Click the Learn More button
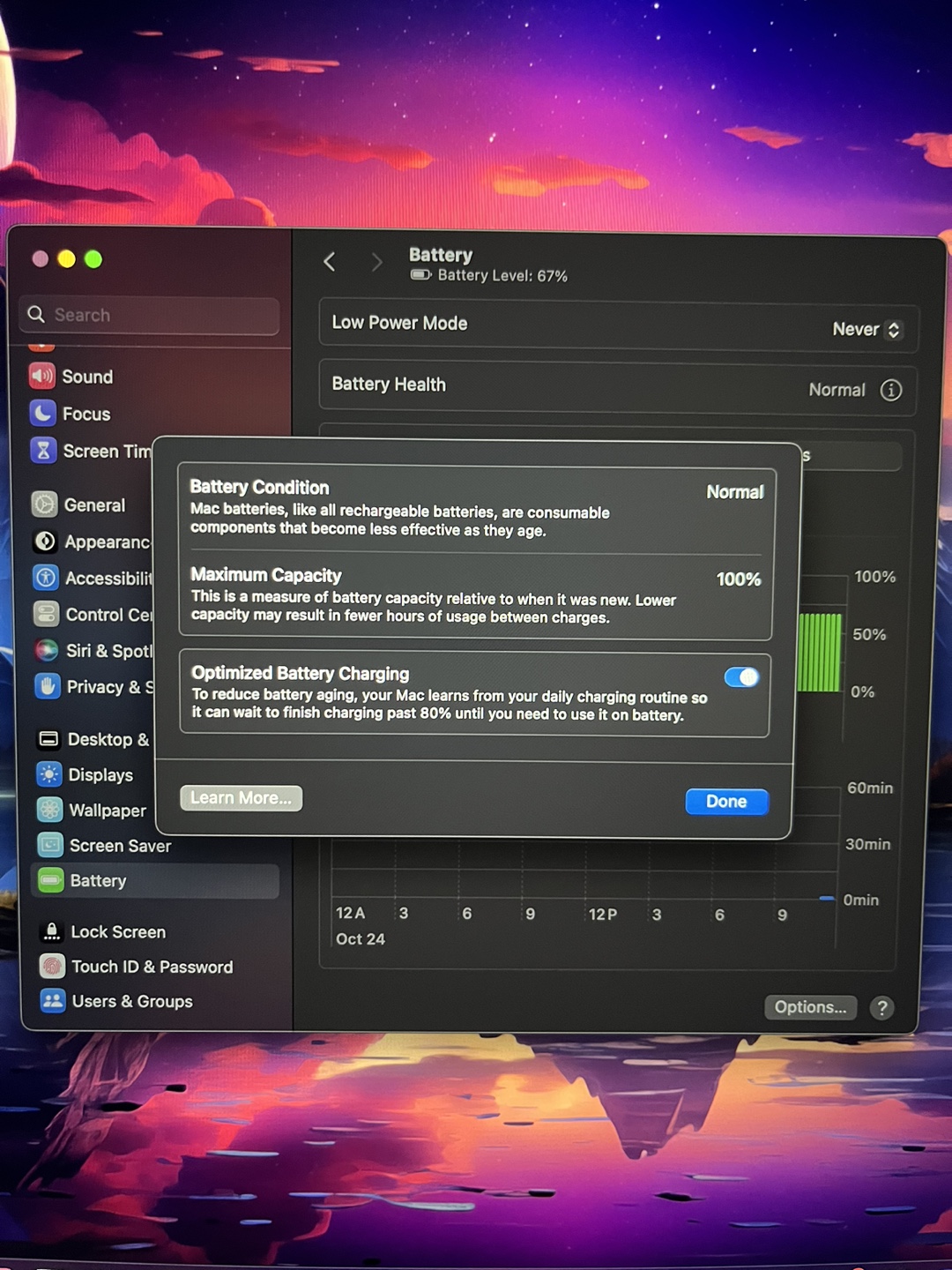Image resolution: width=952 pixels, height=1270 pixels. [x=241, y=798]
